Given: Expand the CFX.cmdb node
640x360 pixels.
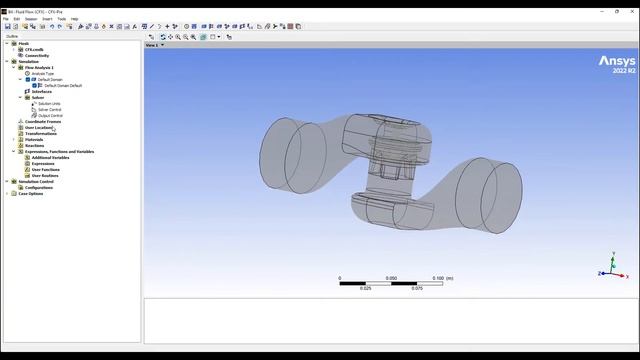Looking at the screenshot, I should [x=13, y=49].
